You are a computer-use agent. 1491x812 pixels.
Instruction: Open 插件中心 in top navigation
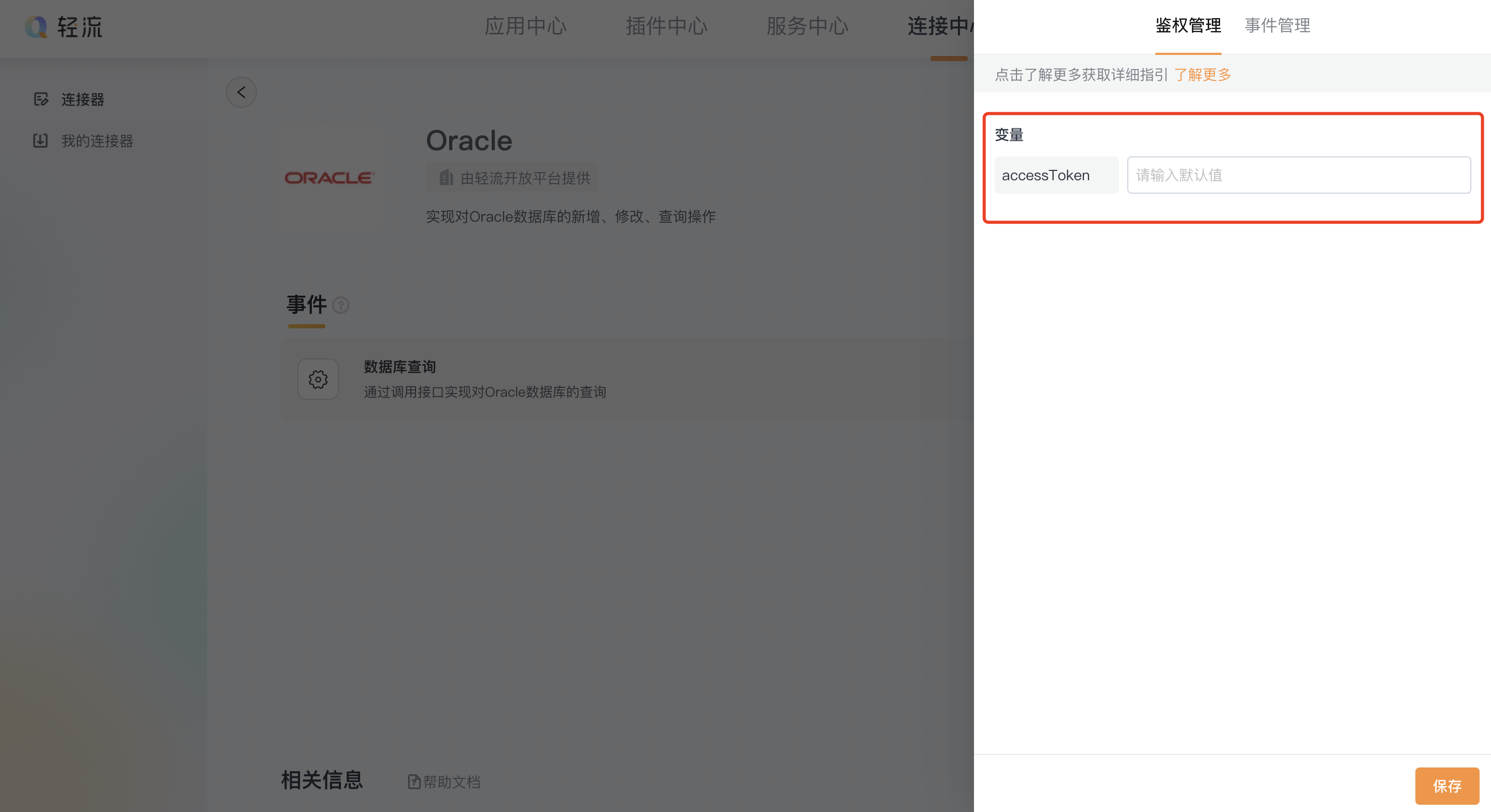(667, 26)
